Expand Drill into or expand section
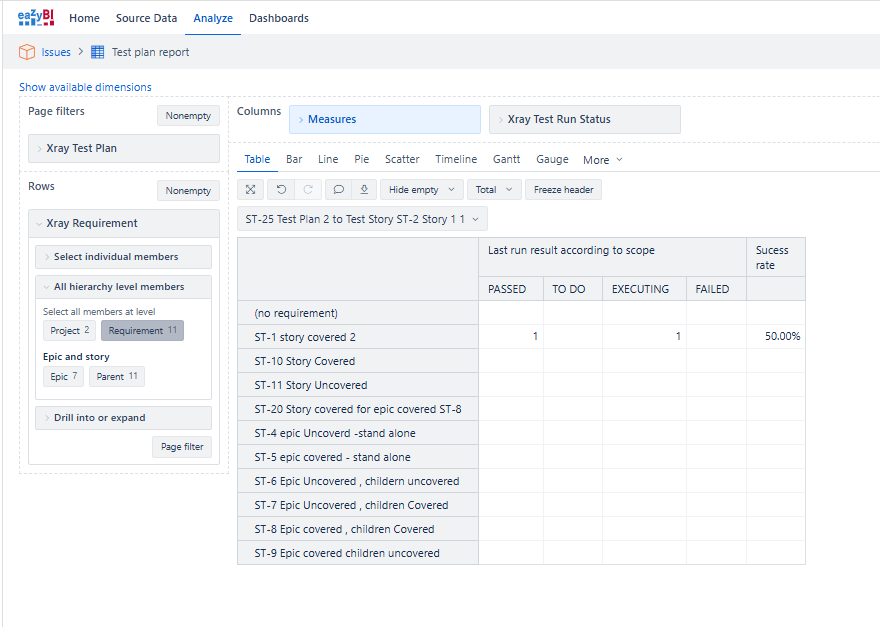880x627 pixels. [123, 418]
